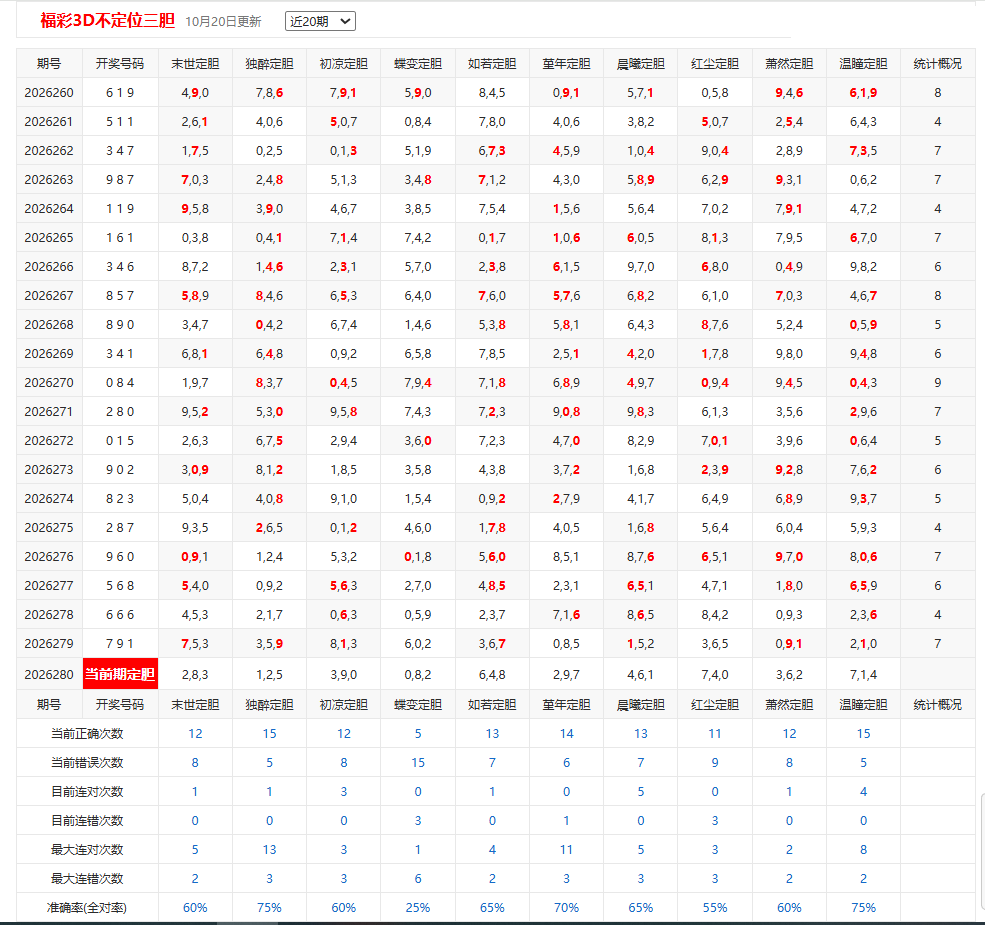The width and height of the screenshot is (985, 925).
Task: Select issue number 2026260
Action: (49, 93)
